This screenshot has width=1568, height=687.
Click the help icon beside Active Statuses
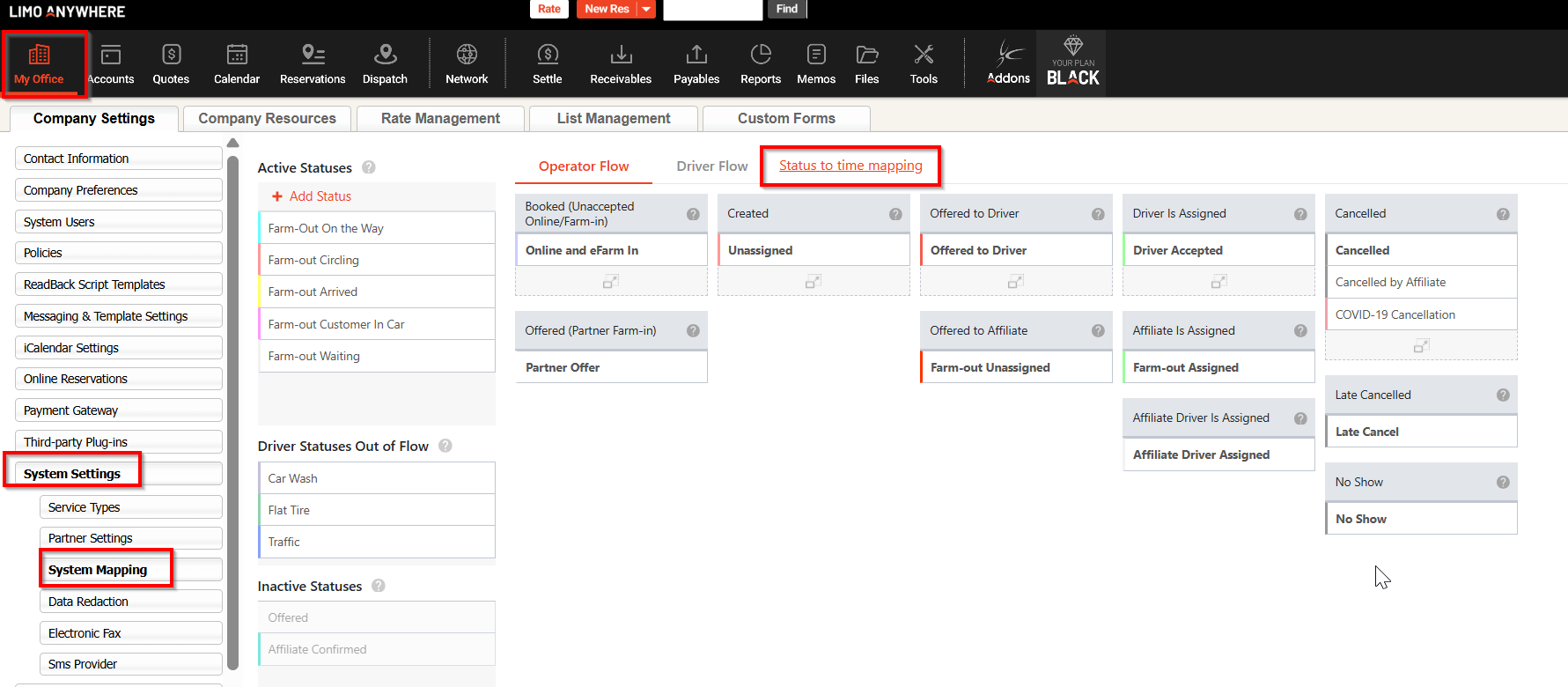coord(369,167)
